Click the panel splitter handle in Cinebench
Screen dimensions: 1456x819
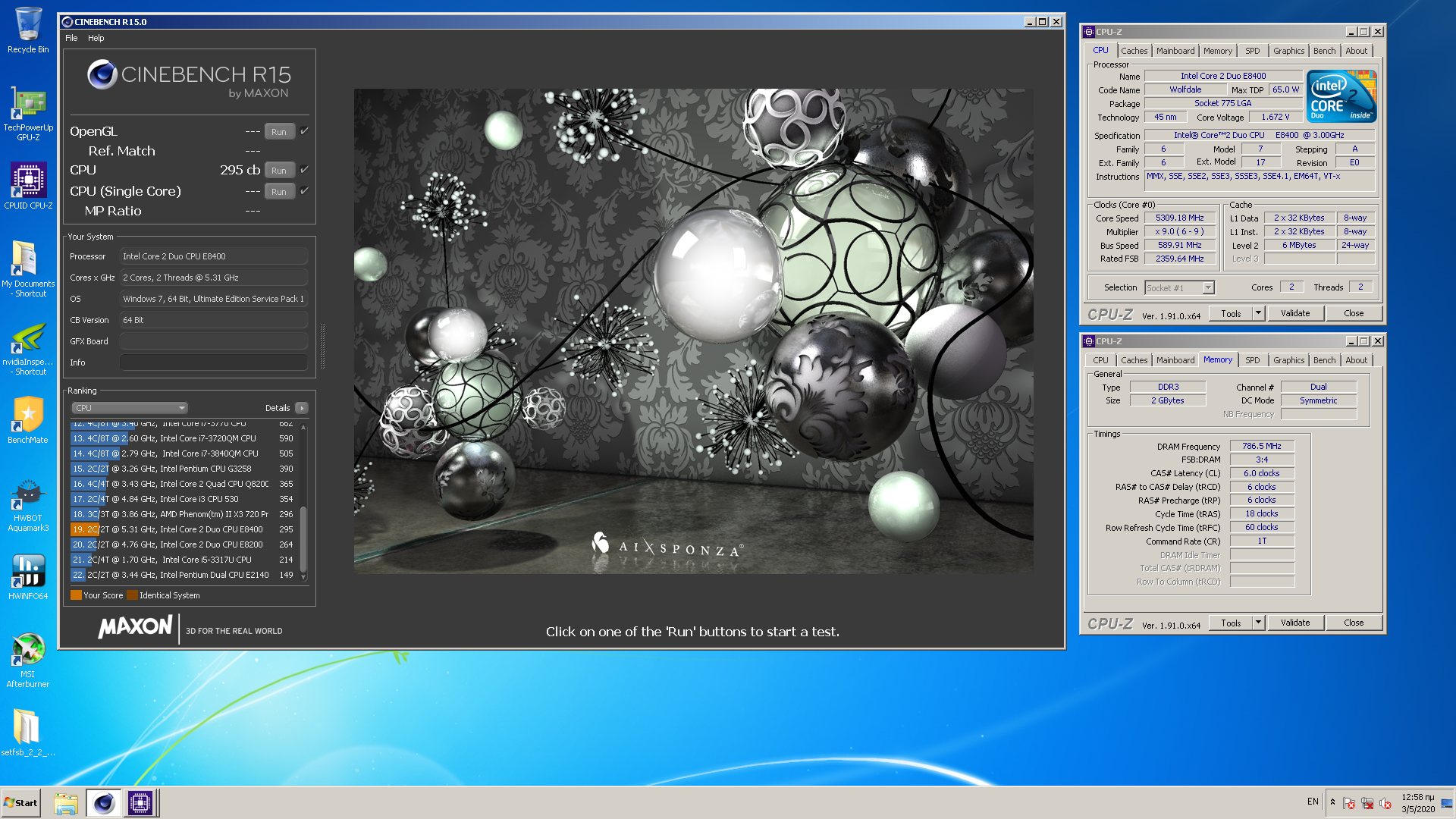pos(322,346)
